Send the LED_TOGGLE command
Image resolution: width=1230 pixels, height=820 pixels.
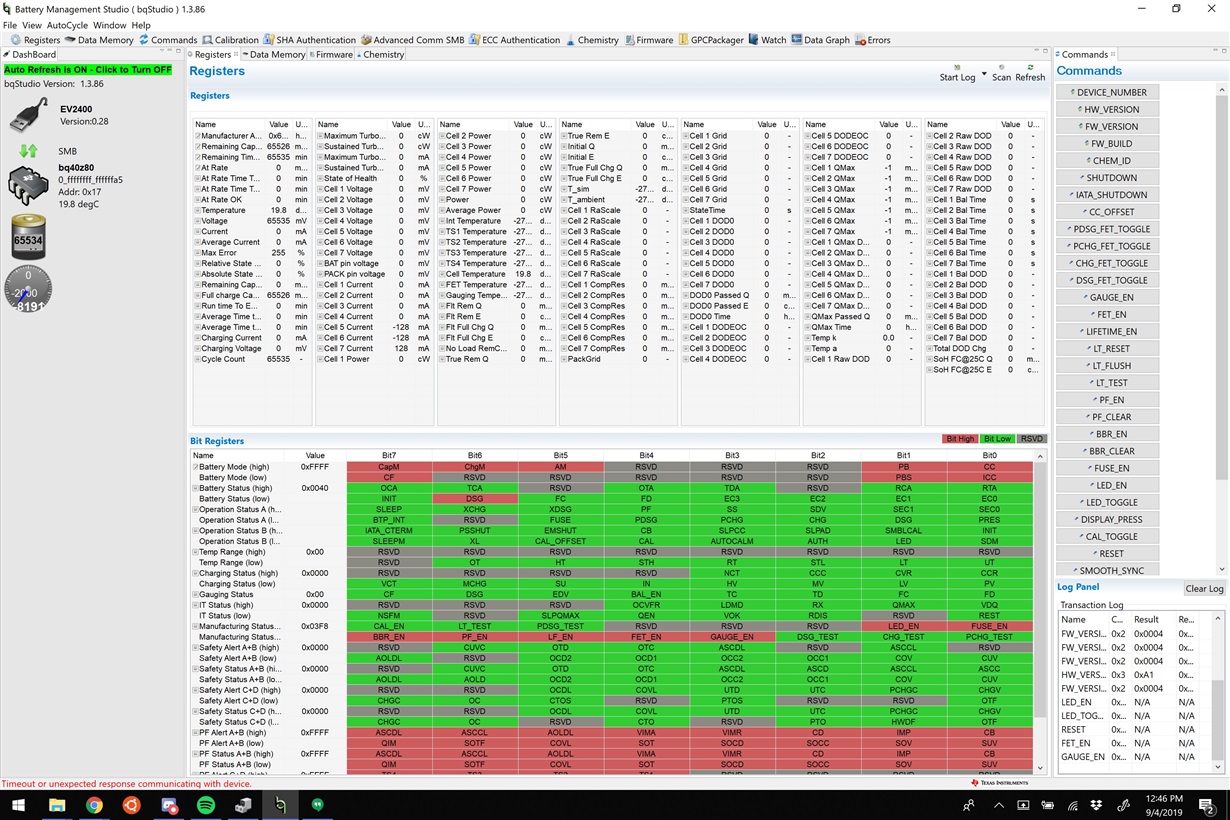1108,502
